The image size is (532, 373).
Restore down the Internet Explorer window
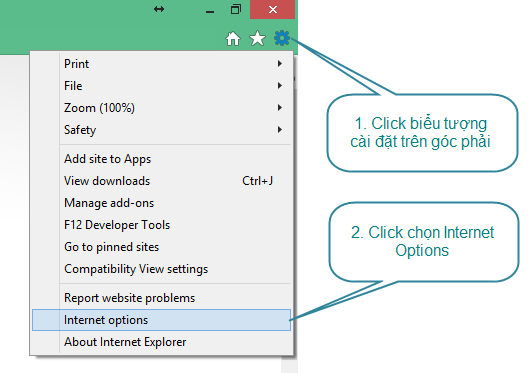(x=235, y=9)
